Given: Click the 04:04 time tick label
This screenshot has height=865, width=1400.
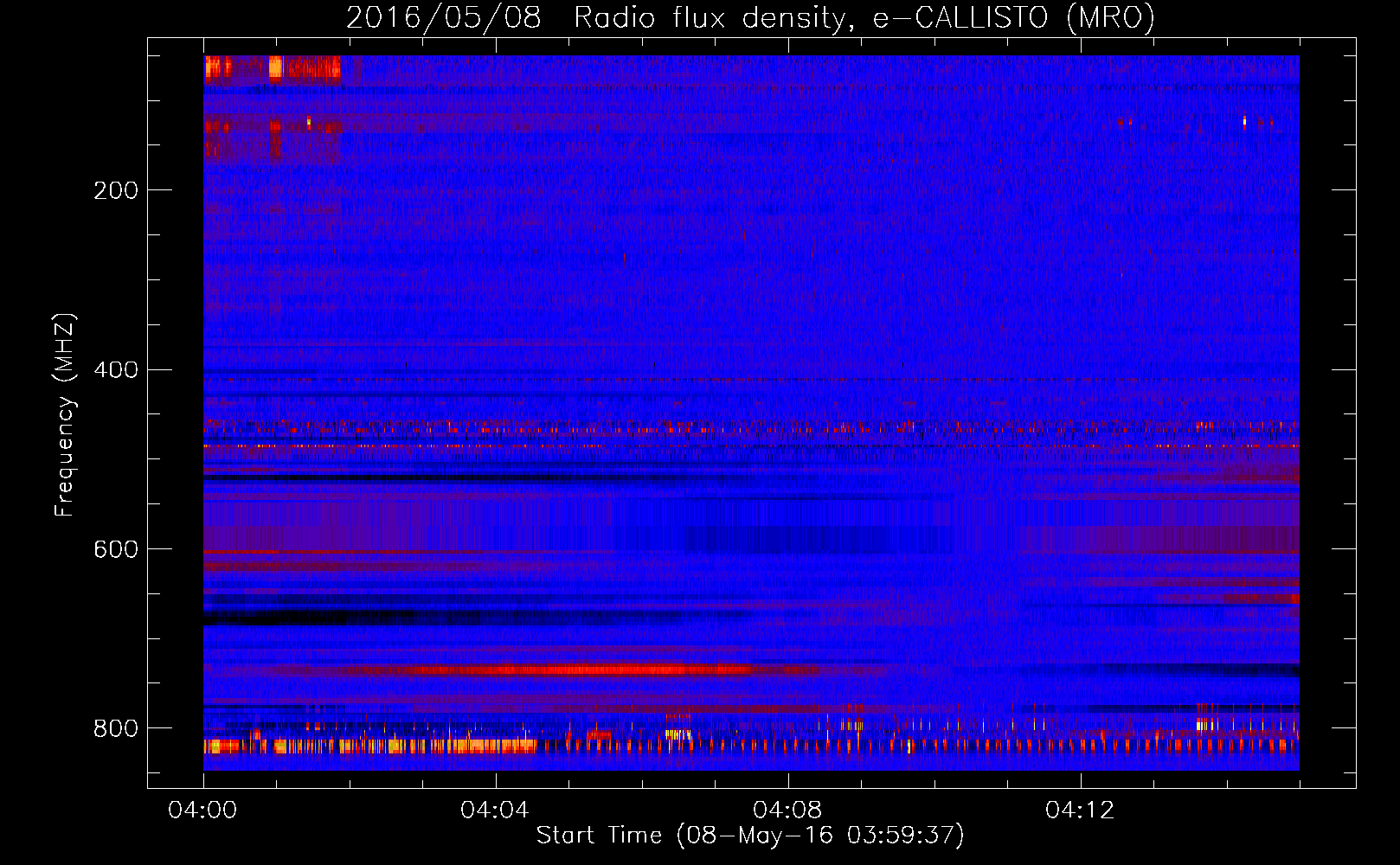Looking at the screenshot, I should 495,811.
